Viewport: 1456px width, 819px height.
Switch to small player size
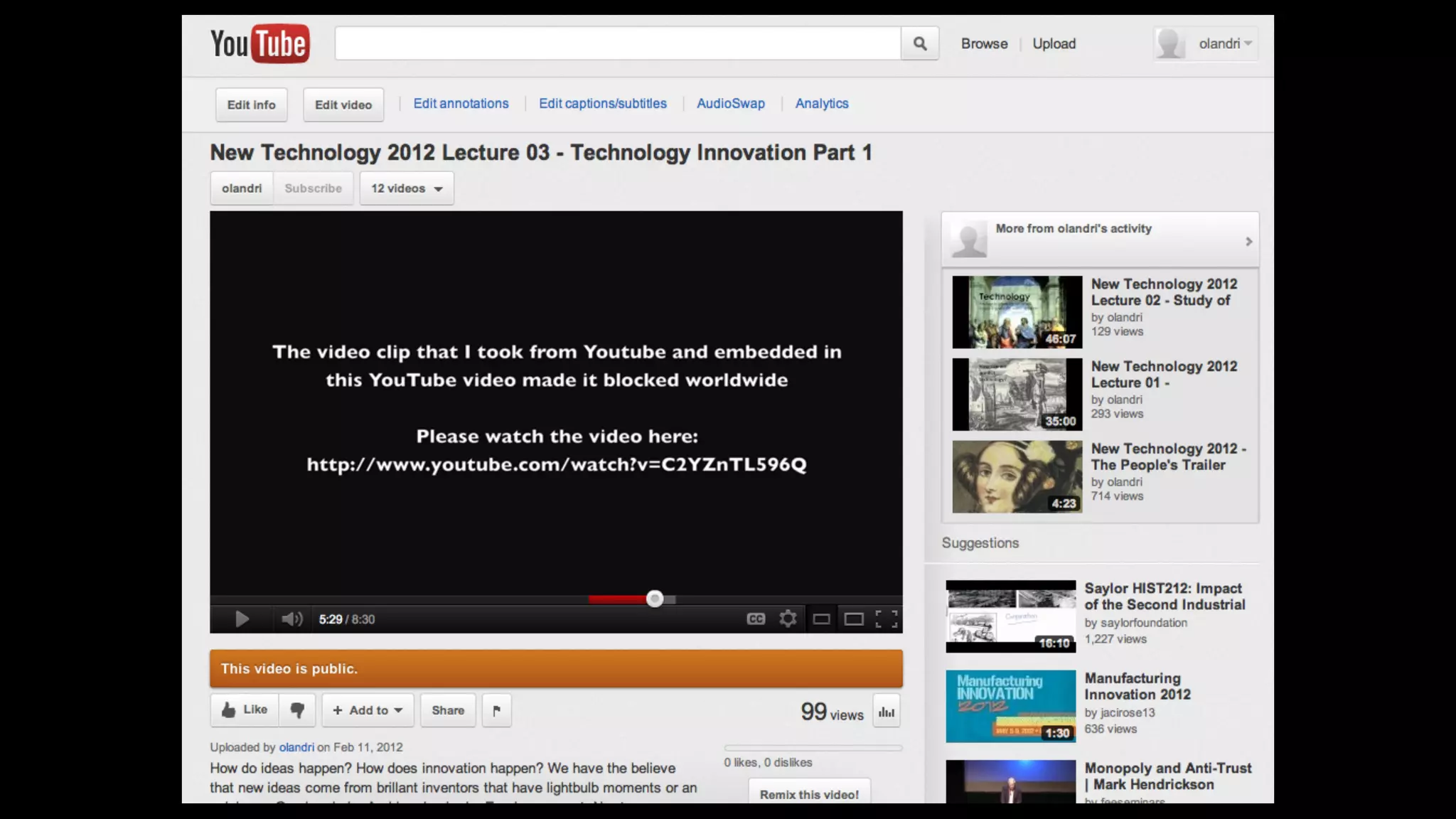click(821, 619)
